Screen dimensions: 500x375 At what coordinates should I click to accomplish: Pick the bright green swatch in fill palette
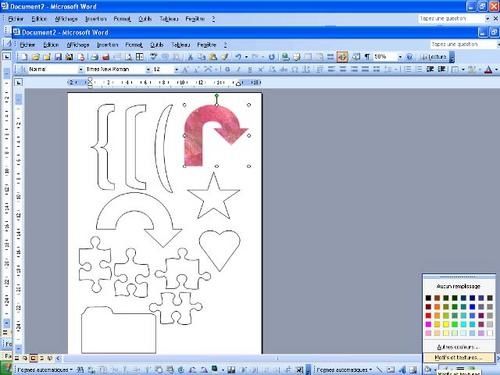tap(455, 324)
